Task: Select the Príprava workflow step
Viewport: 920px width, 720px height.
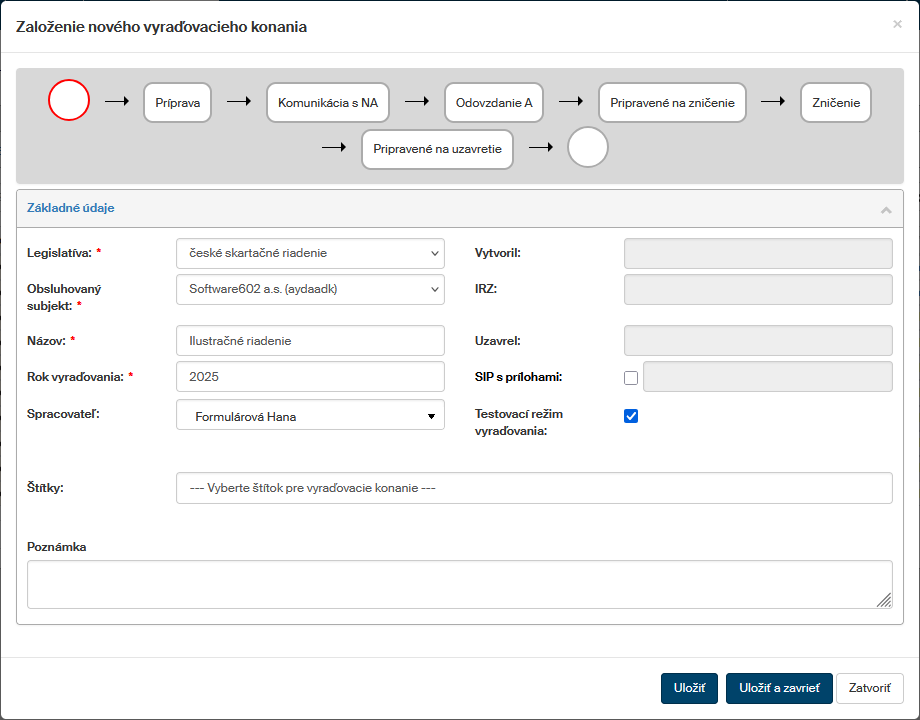Action: pyautogui.click(x=177, y=102)
